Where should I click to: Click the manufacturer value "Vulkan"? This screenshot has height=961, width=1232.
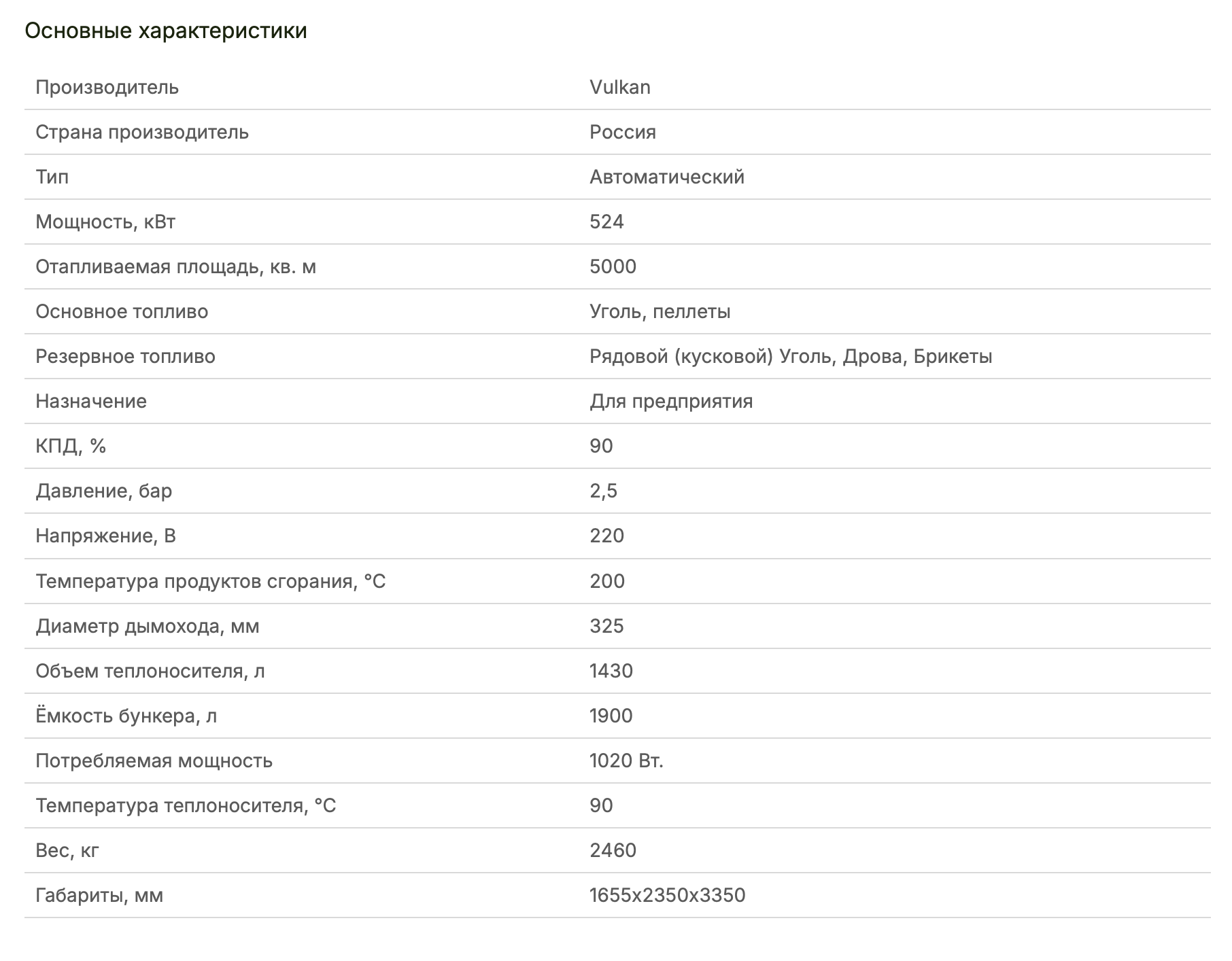(619, 87)
